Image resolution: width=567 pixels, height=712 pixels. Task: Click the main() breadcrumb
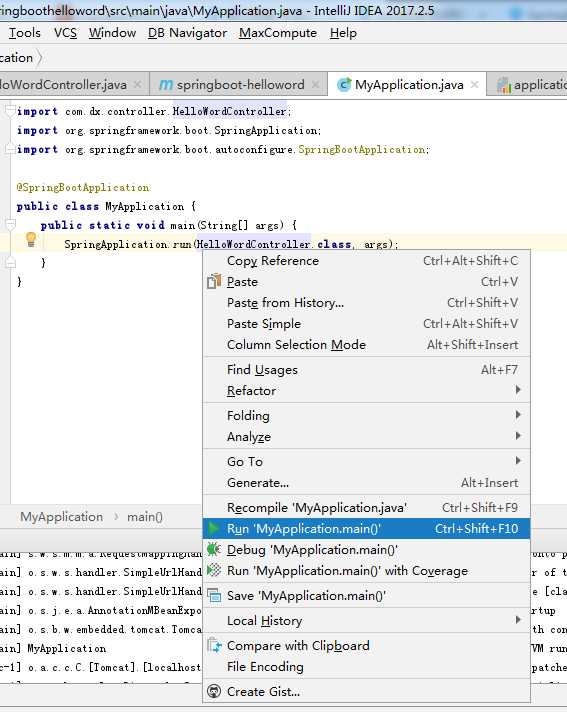coord(144,517)
